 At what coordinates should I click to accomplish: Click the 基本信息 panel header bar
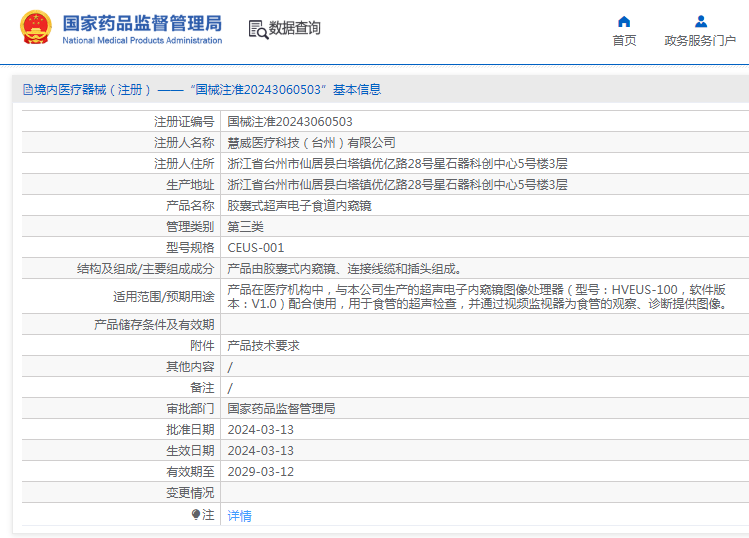(380, 90)
